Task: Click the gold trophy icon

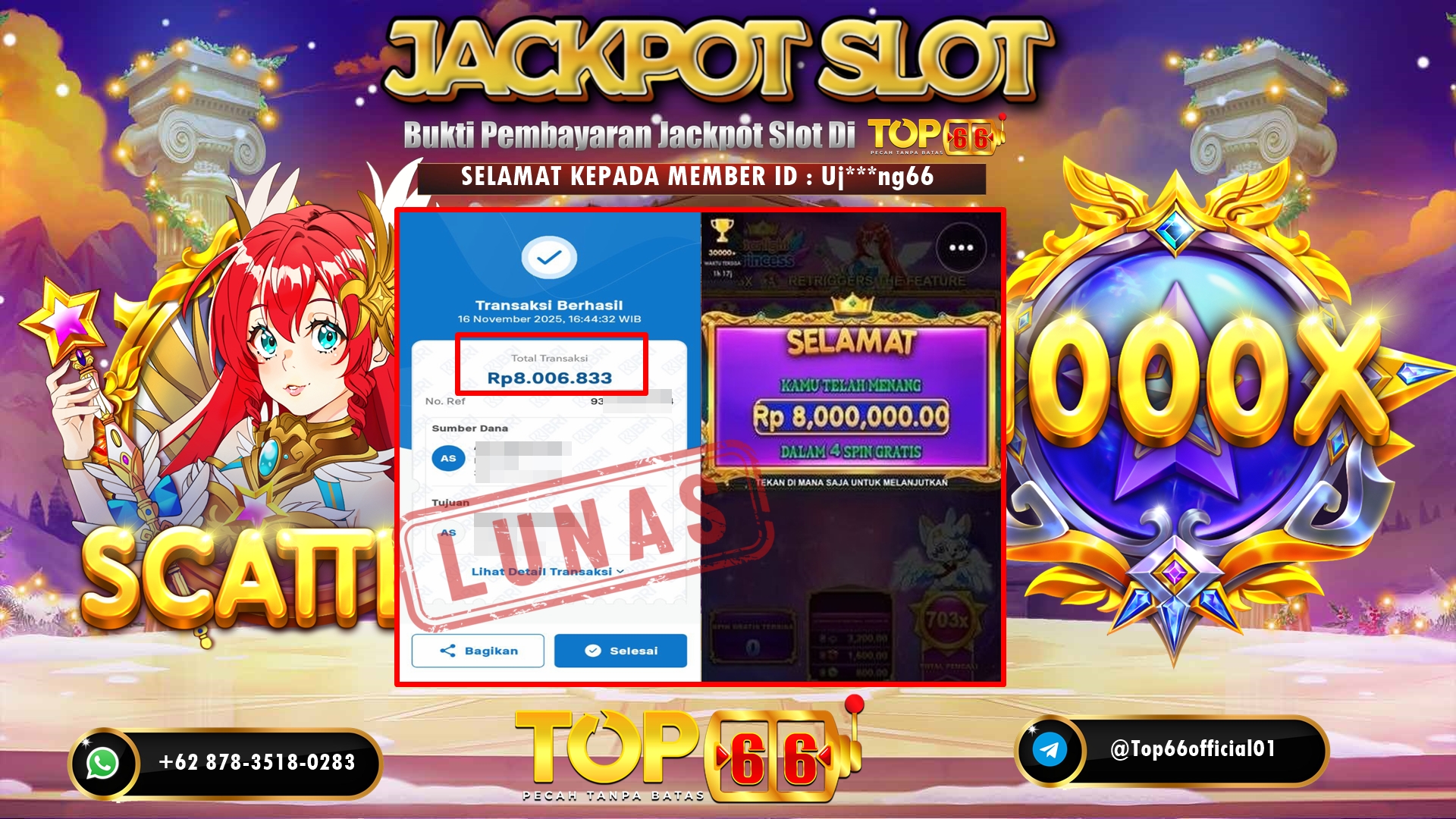Action: click(722, 231)
